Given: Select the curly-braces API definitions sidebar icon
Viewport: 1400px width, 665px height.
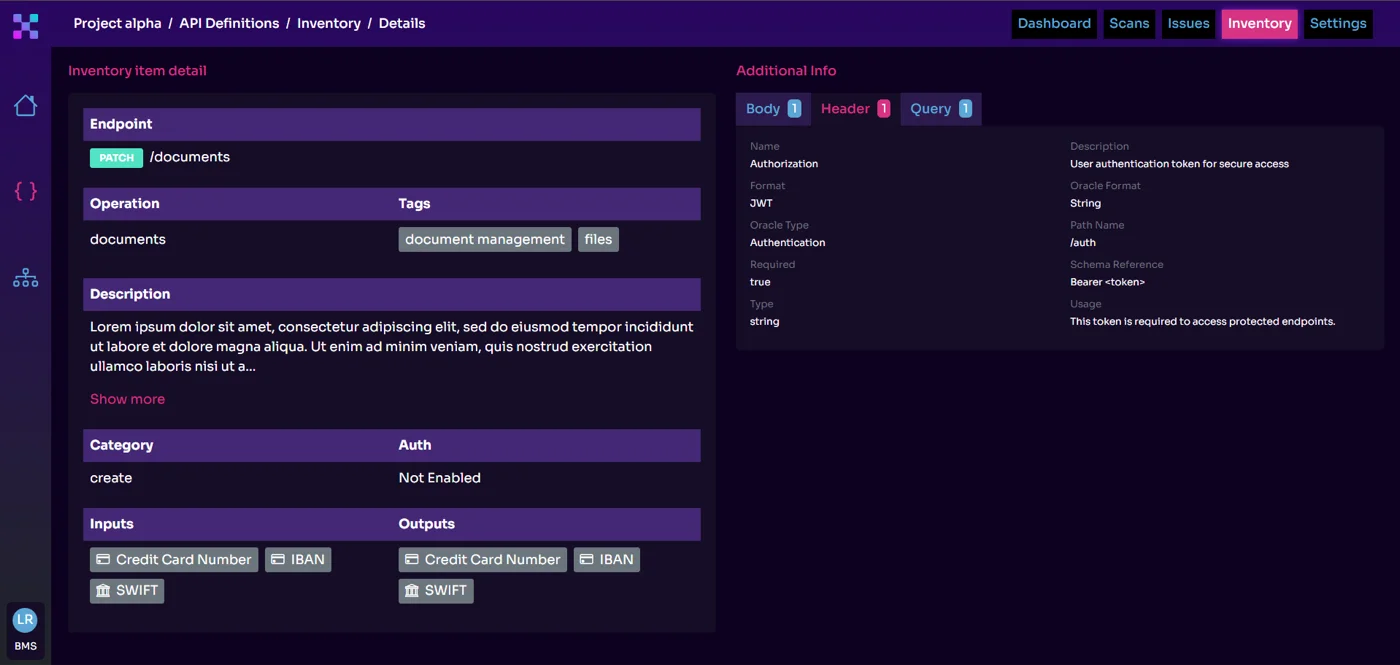Looking at the screenshot, I should (25, 191).
